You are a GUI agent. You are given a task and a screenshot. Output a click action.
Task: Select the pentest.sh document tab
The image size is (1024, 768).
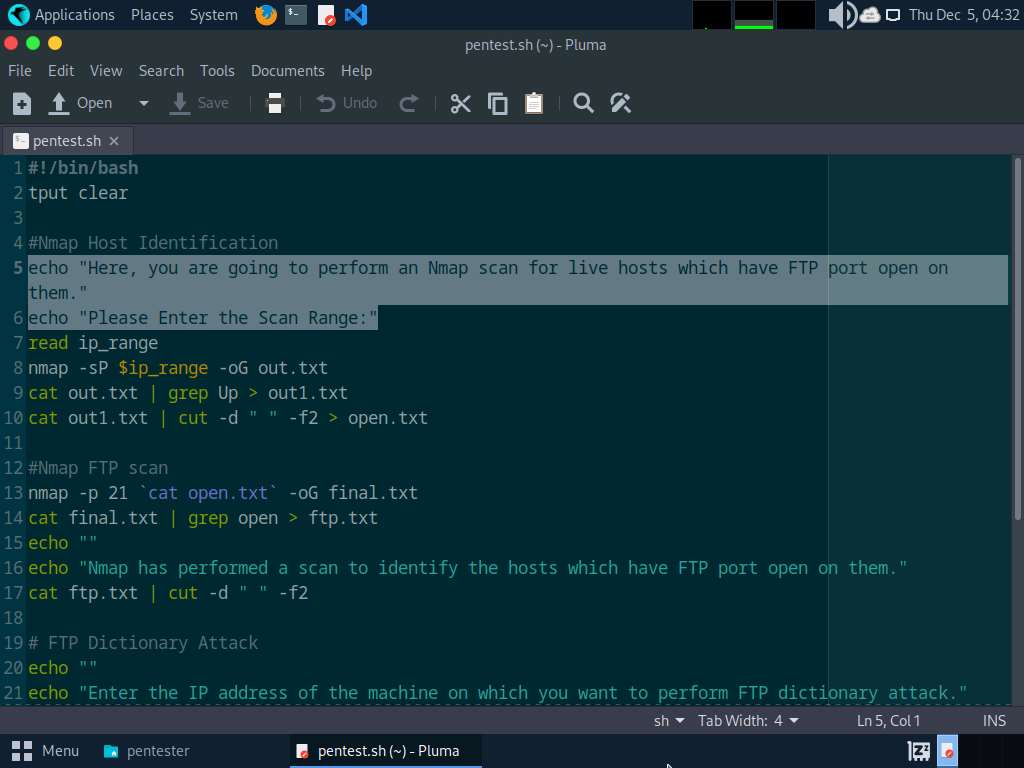point(67,141)
